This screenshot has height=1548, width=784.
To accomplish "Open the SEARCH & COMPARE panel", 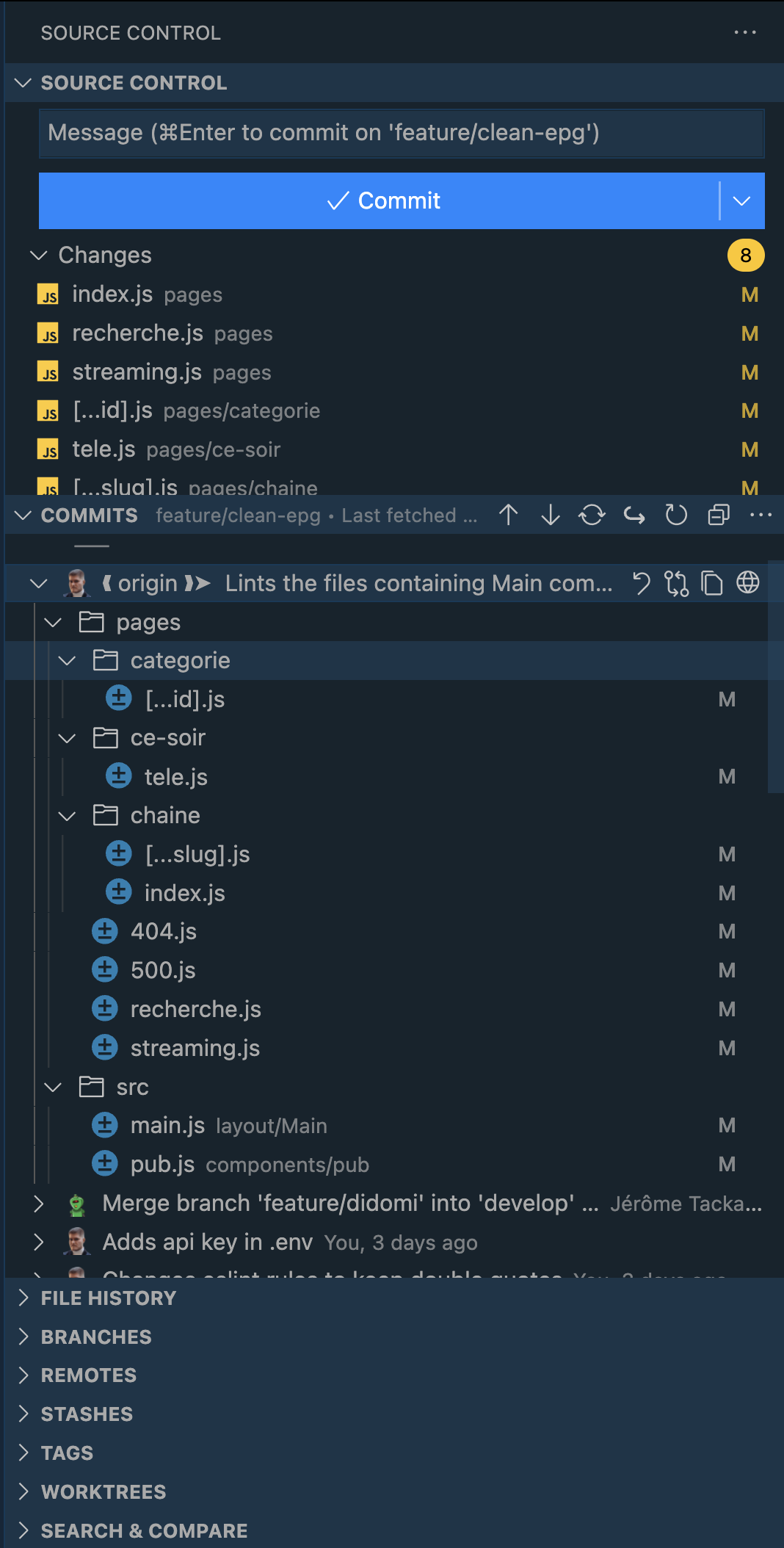I will coord(145,1530).
